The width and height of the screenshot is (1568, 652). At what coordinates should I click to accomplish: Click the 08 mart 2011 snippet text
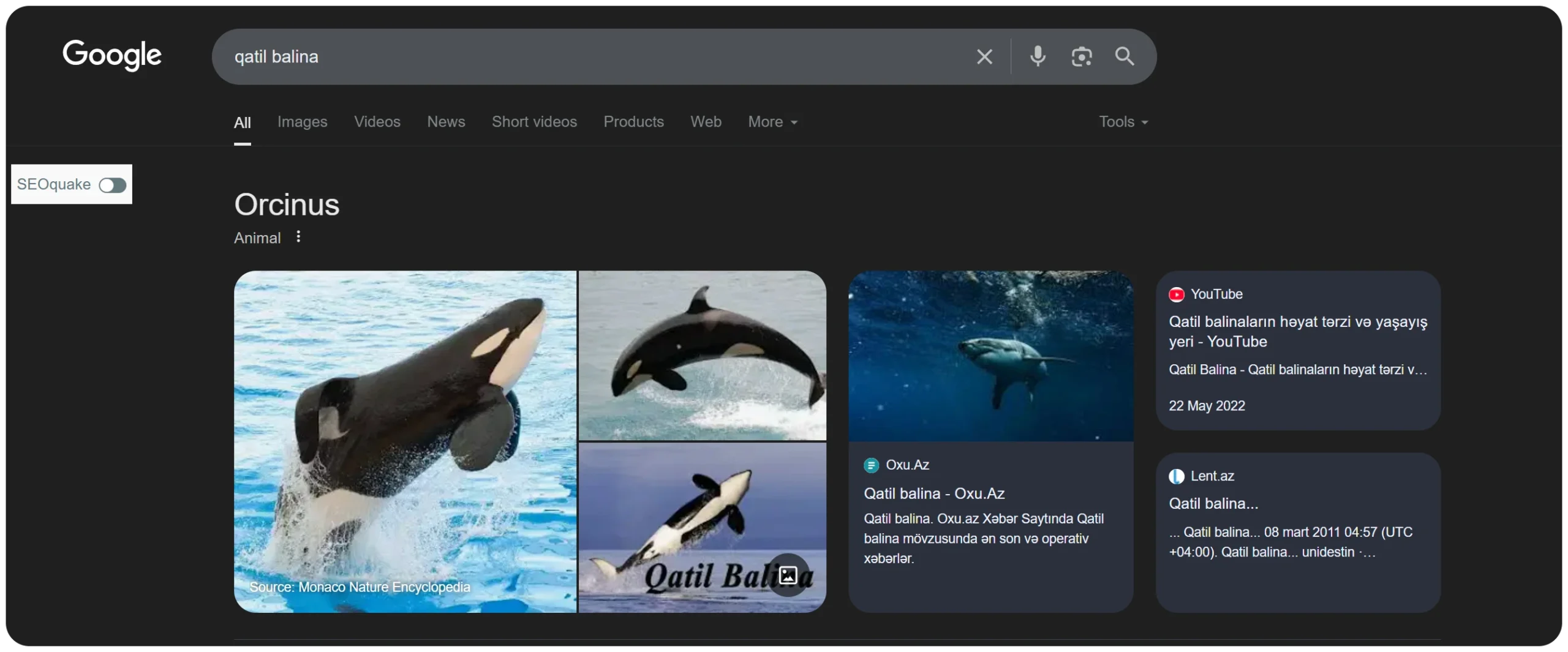point(1290,542)
